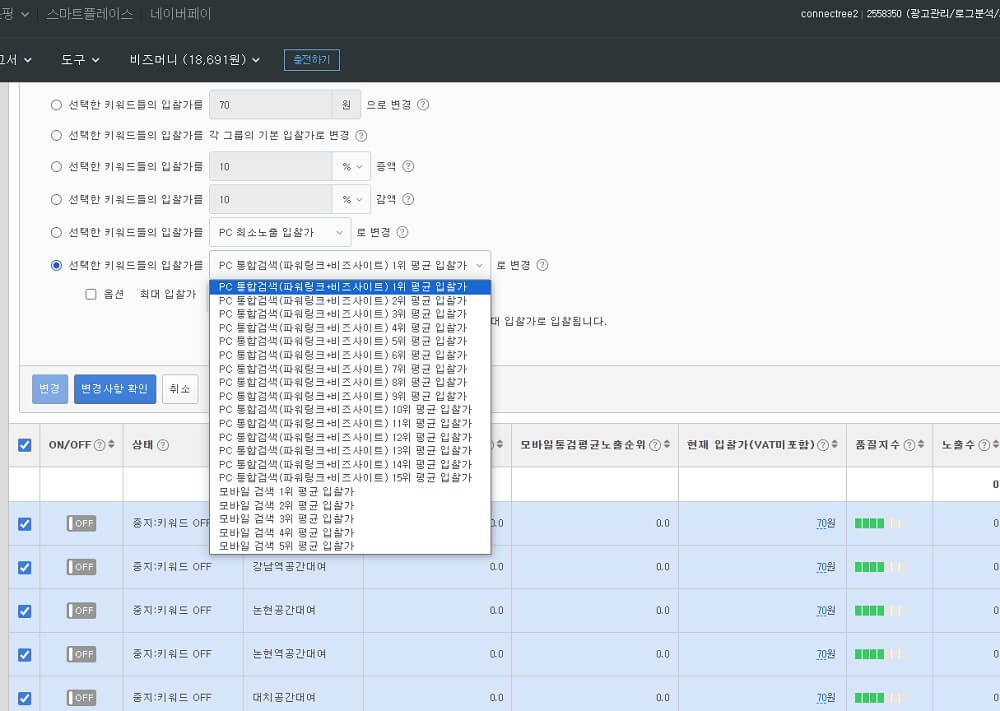Toggle the ON/OFF switch for 대치공간대여 keyword
Screen dimensions: 1000x711
[80, 697]
